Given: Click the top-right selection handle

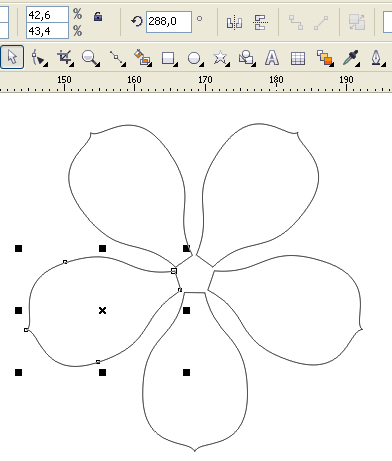Looking at the screenshot, I should tap(187, 248).
